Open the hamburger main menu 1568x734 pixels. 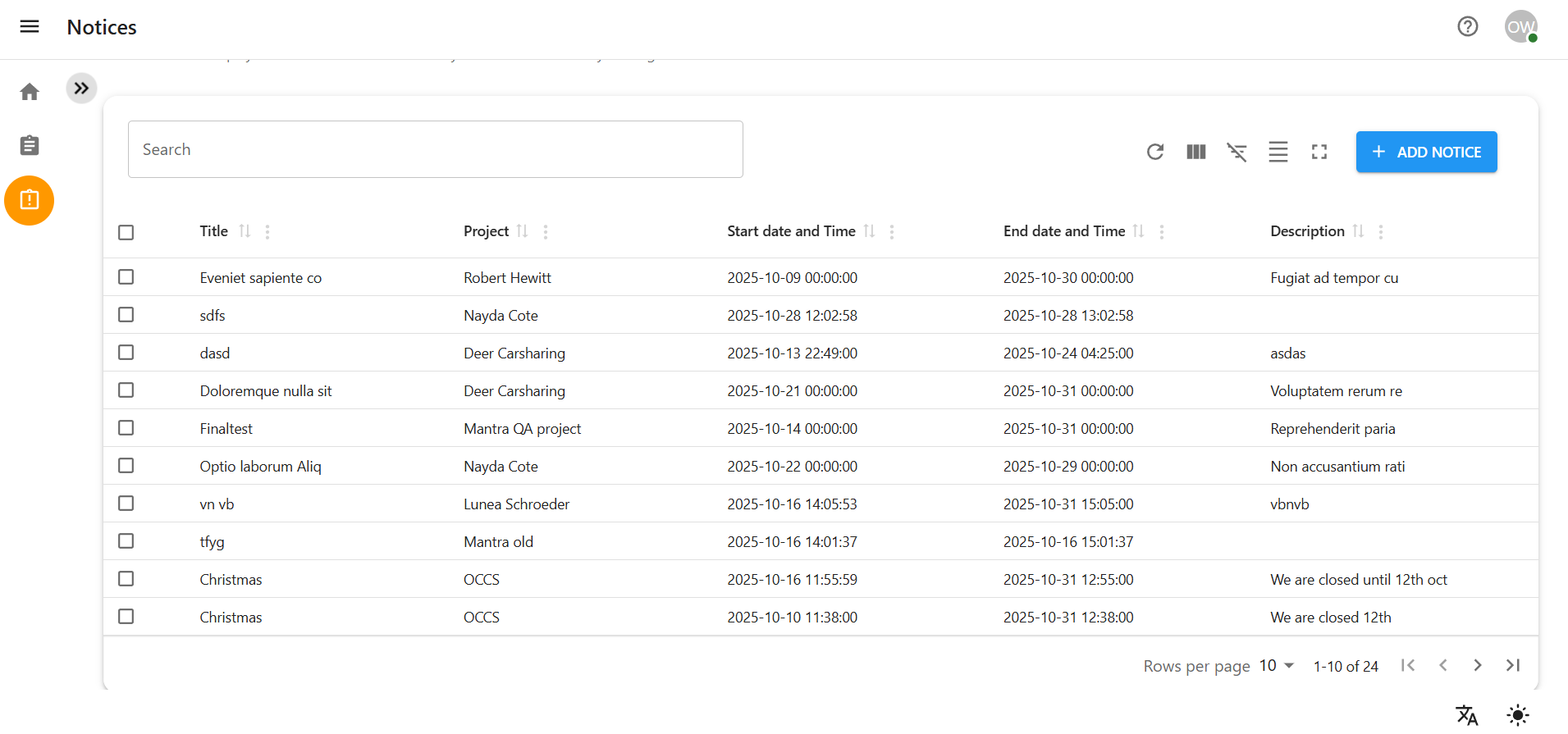[30, 26]
